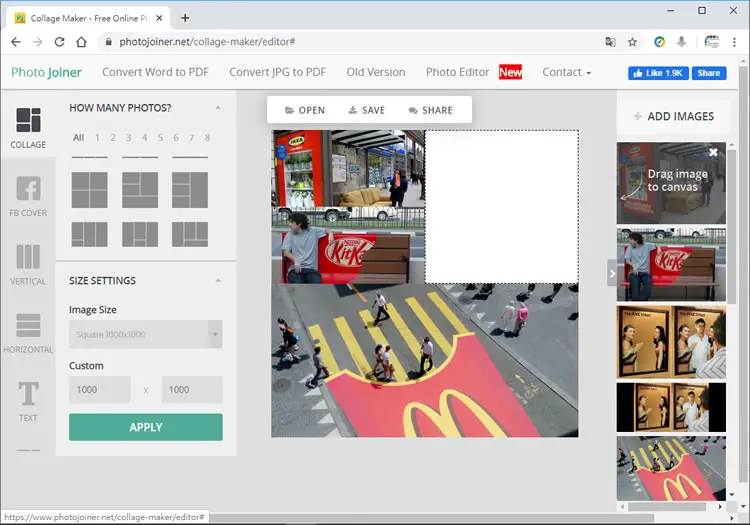750x525 pixels.
Task: Choose the Horizontal layout icon
Action: tap(28, 326)
